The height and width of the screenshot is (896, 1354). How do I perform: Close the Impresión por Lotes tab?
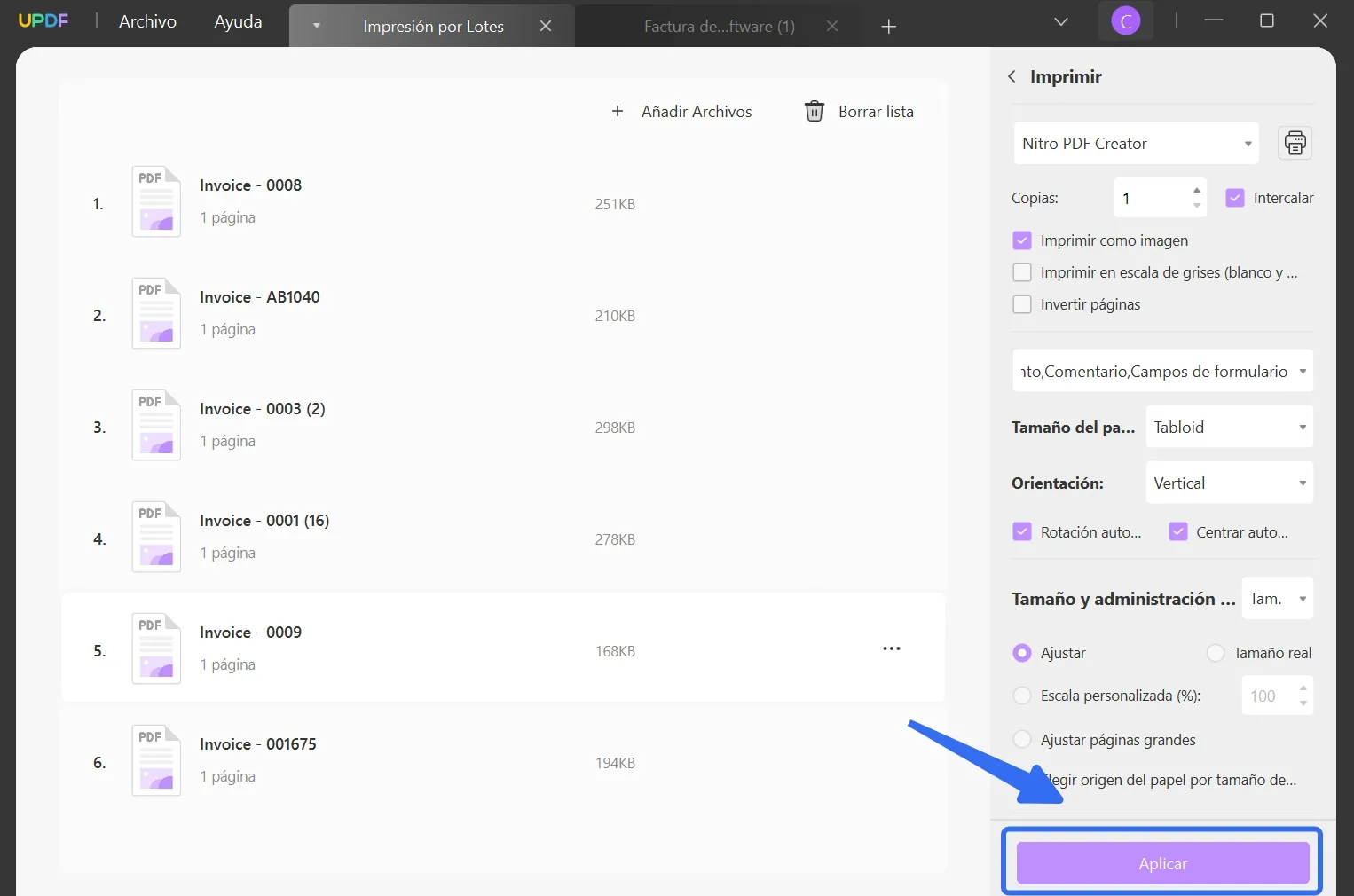pyautogui.click(x=546, y=27)
